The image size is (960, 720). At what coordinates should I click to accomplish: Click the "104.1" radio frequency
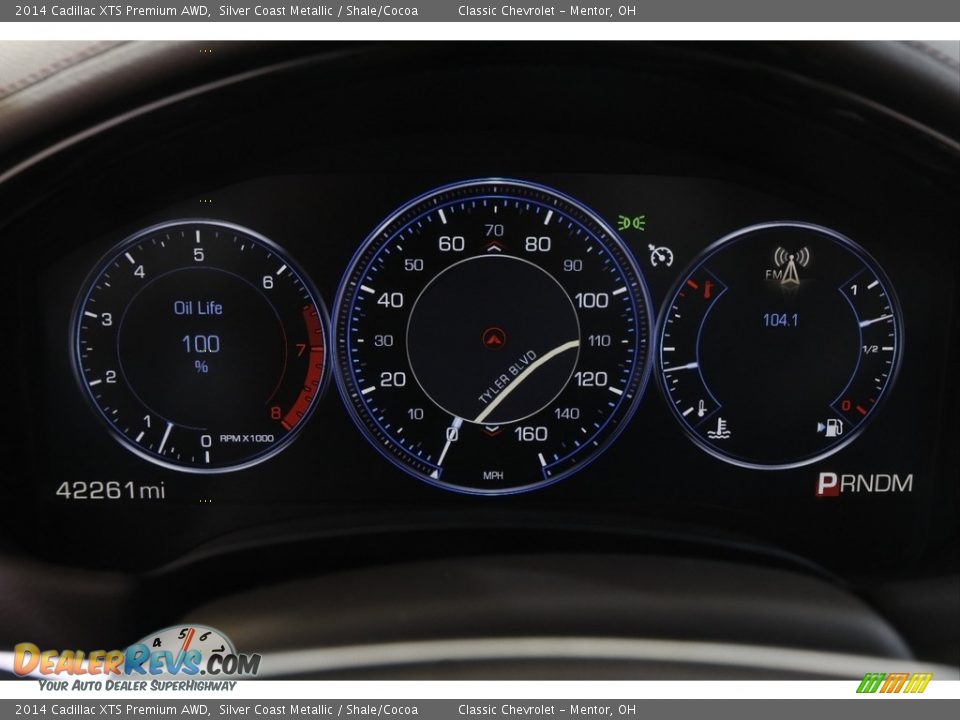coord(780,320)
